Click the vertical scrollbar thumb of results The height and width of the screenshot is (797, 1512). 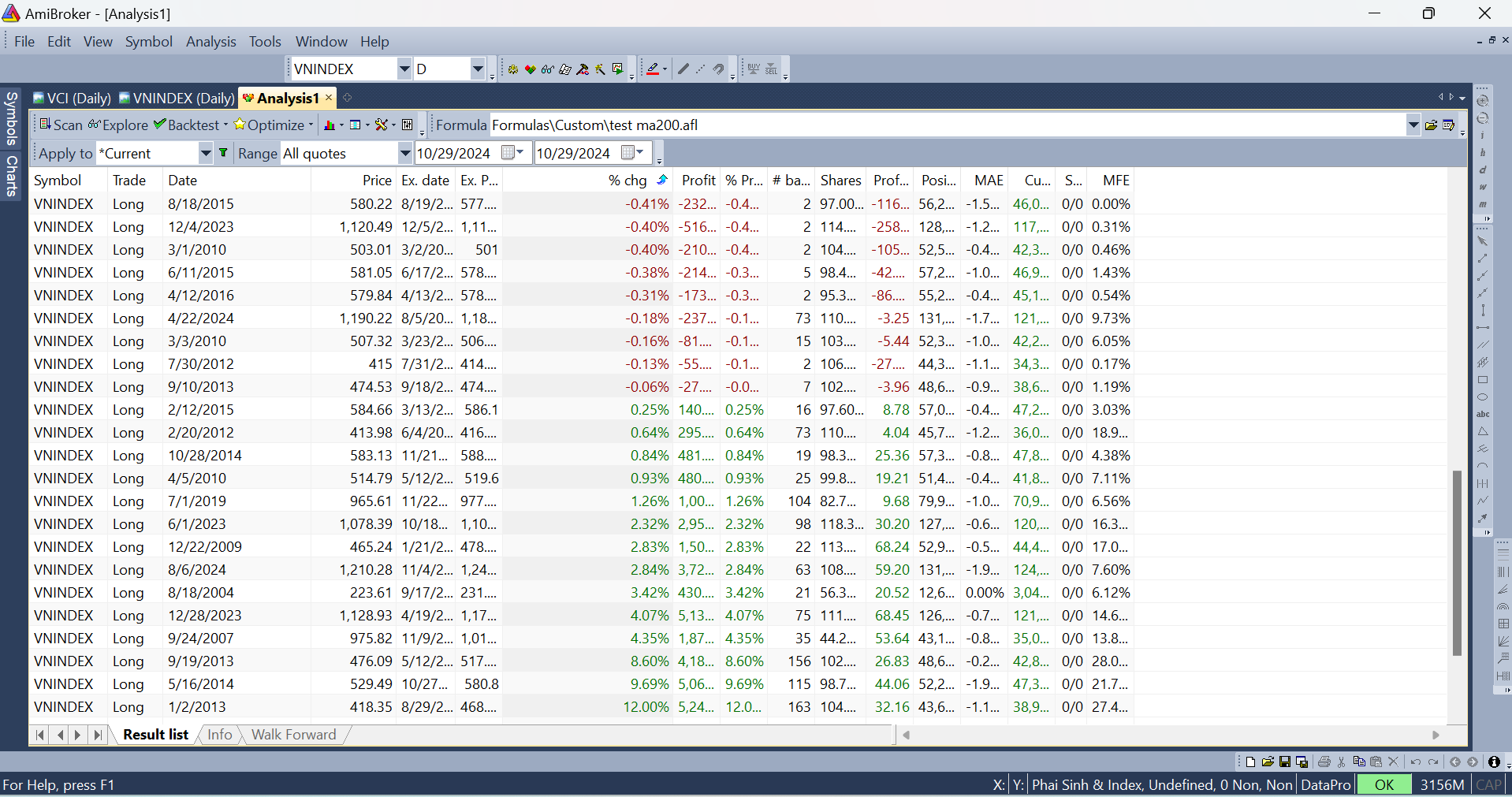tap(1457, 563)
